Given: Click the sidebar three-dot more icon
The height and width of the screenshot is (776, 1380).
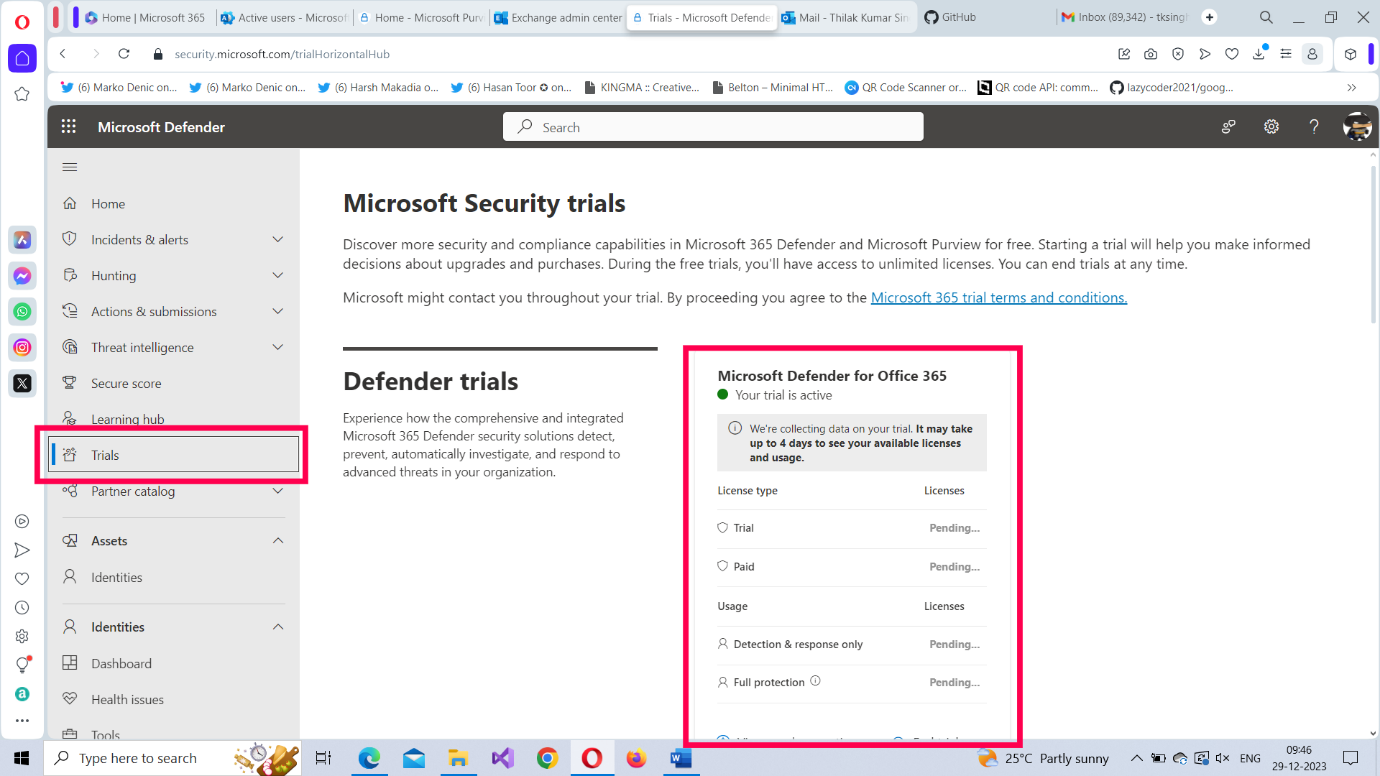Looking at the screenshot, I should (22, 720).
